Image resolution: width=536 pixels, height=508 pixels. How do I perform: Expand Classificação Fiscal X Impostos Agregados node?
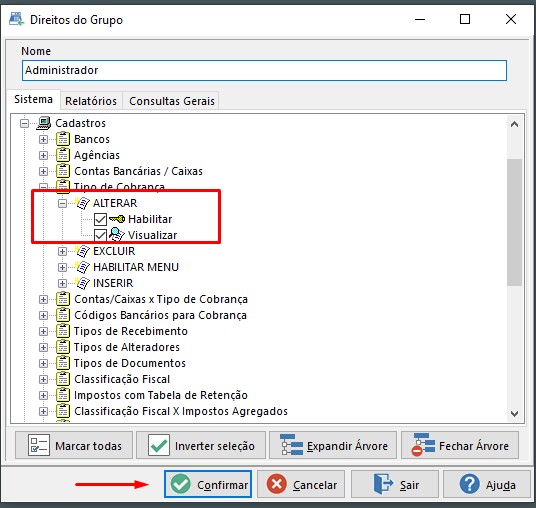coord(43,411)
